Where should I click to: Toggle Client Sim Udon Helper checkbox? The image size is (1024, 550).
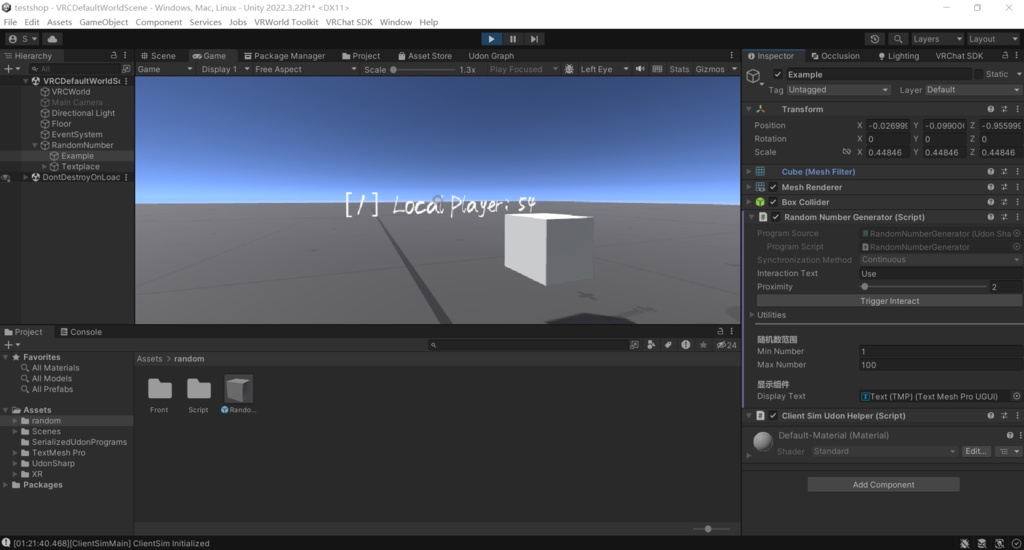click(x=773, y=415)
